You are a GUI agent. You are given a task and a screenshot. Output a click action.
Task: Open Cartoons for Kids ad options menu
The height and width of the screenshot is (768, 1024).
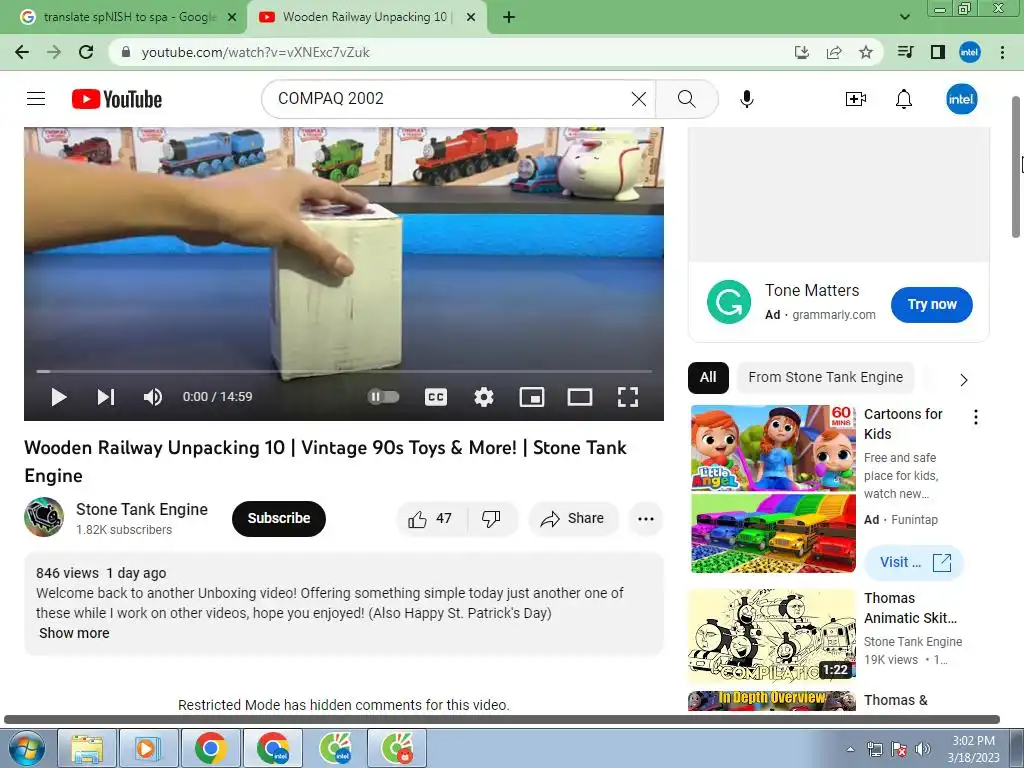tap(976, 417)
